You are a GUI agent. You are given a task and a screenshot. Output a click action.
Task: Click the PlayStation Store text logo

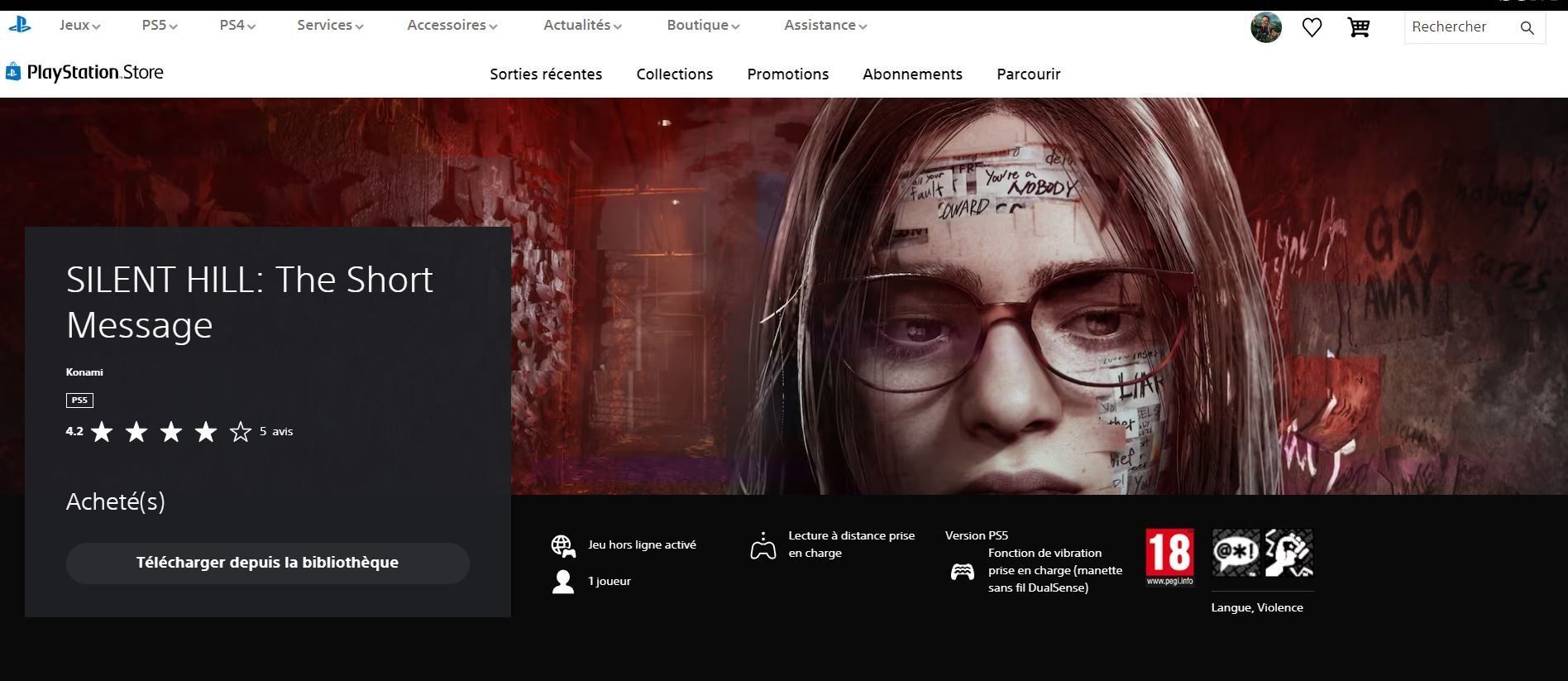[95, 72]
